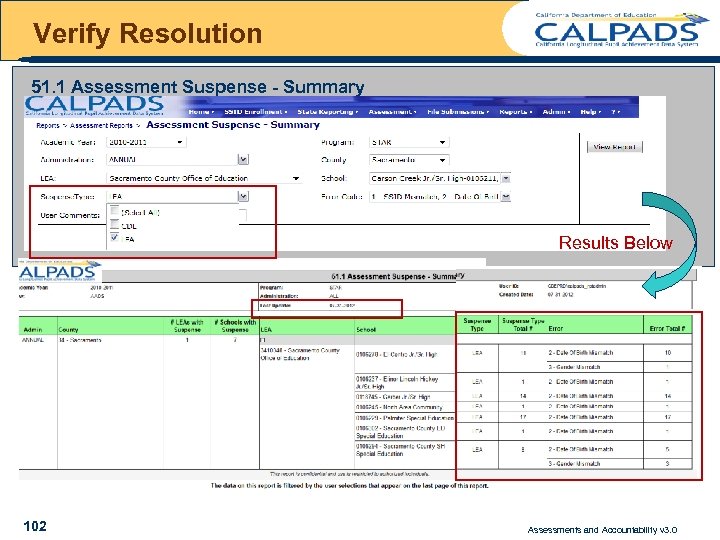The width and height of the screenshot is (720, 540).
Task: Open the Admin menu
Action: click(556, 112)
